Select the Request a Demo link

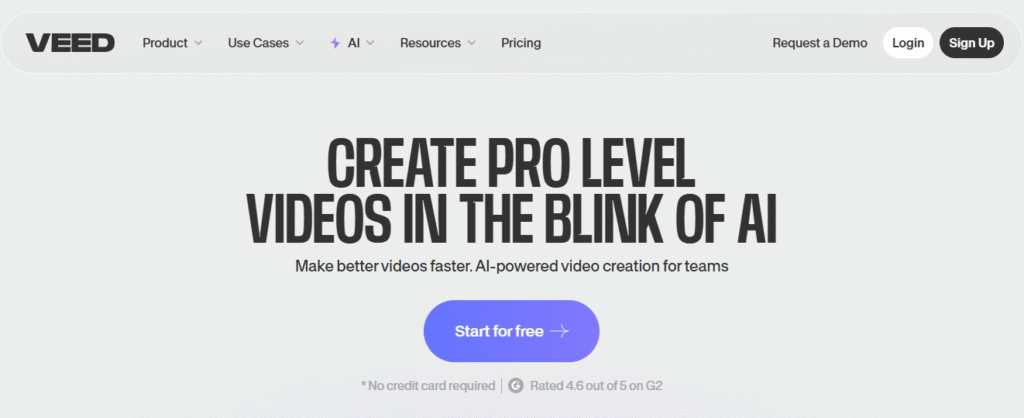pyautogui.click(x=820, y=43)
